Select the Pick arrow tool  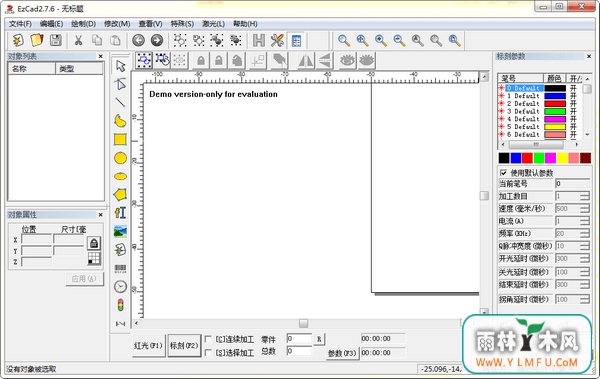[x=120, y=66]
